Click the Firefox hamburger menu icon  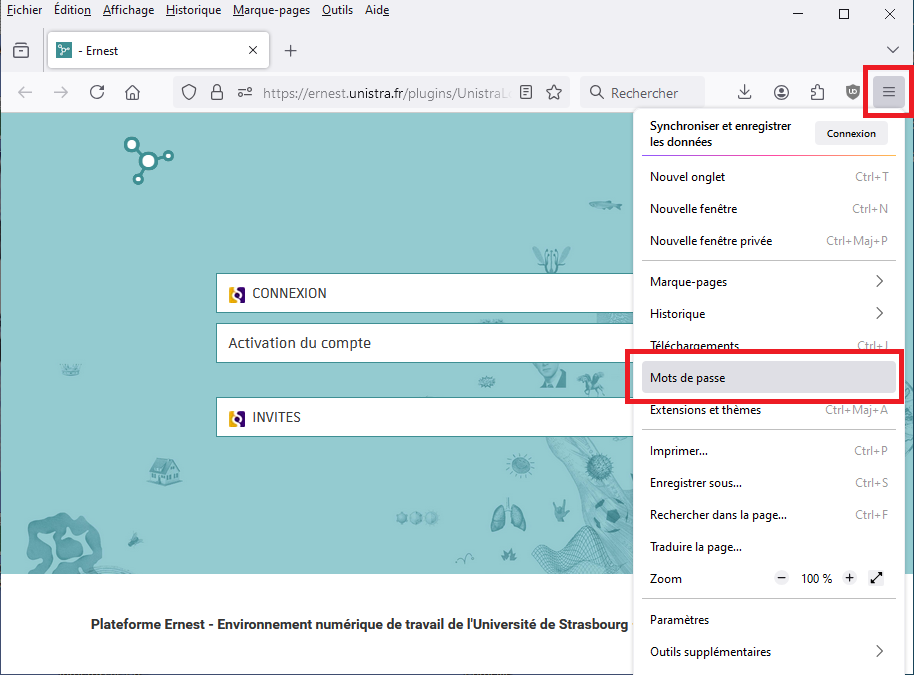tap(888, 93)
